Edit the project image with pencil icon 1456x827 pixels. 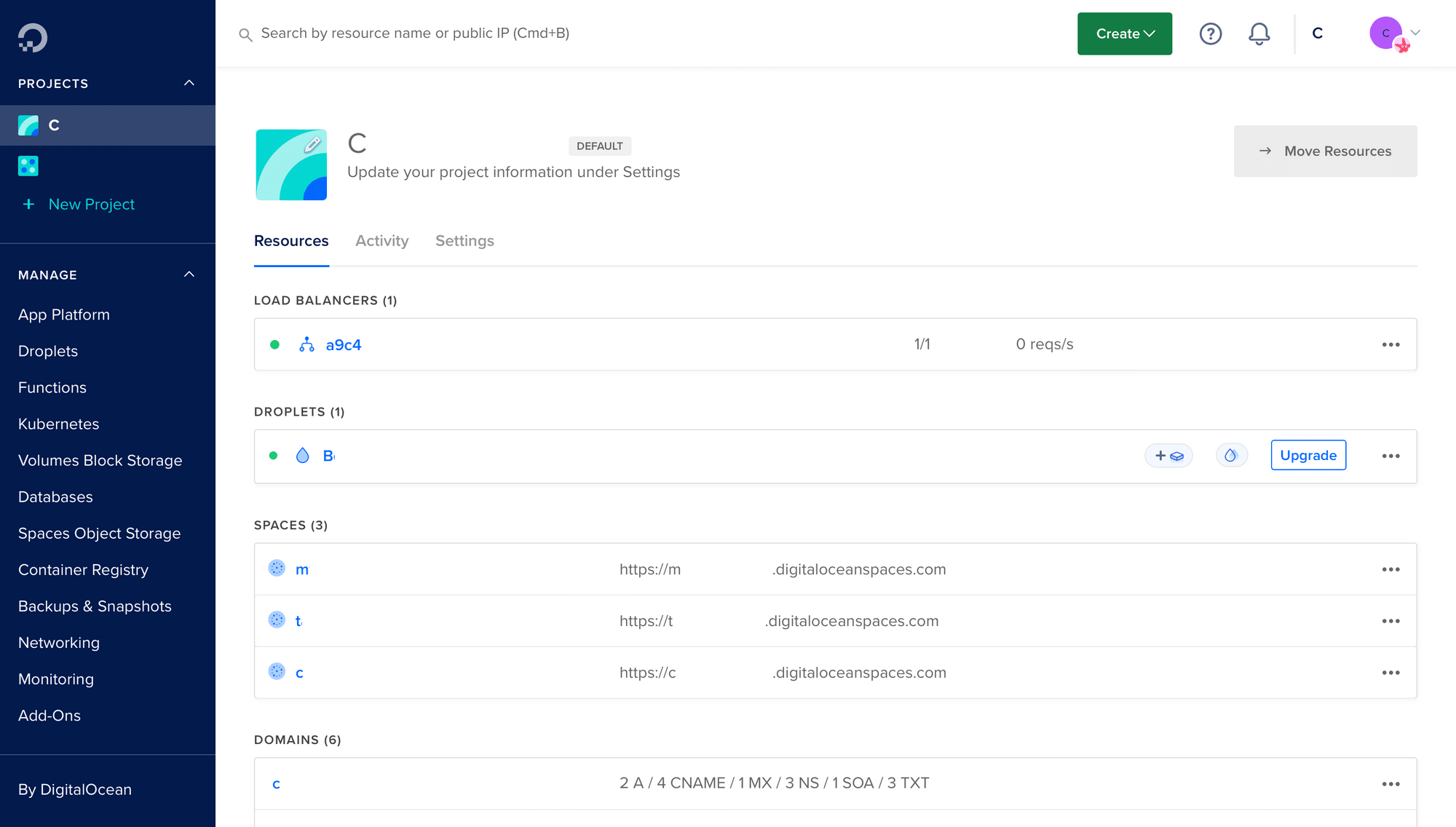(313, 144)
